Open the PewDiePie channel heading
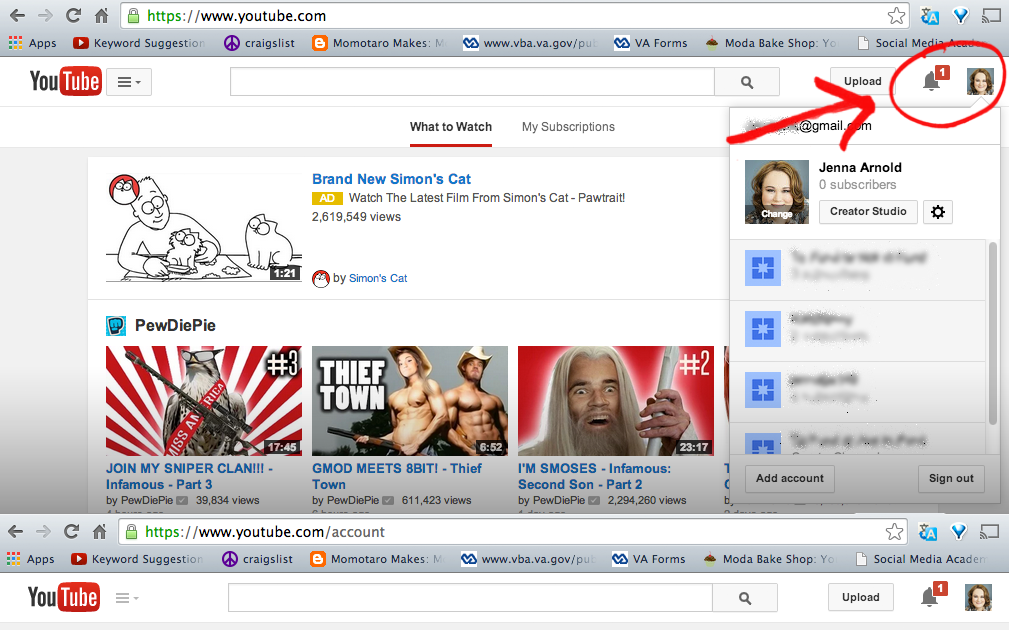 tap(175, 326)
